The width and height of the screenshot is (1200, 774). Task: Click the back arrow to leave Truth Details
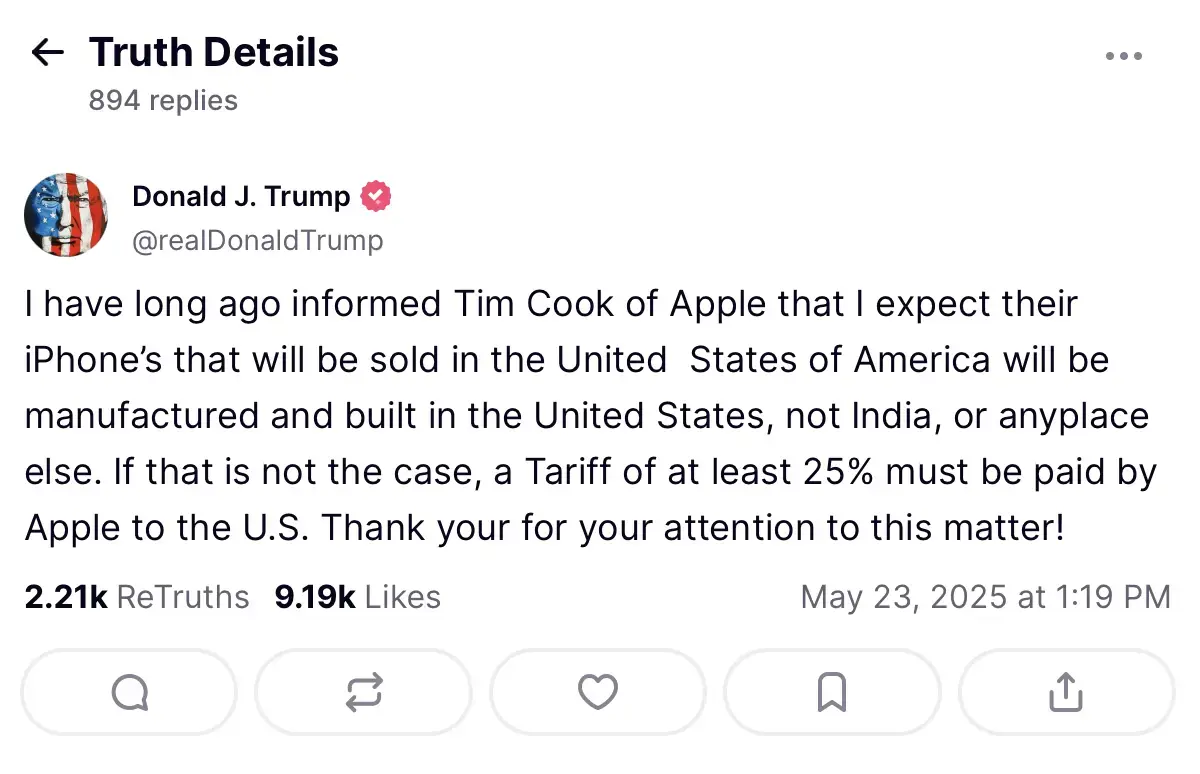tap(46, 52)
